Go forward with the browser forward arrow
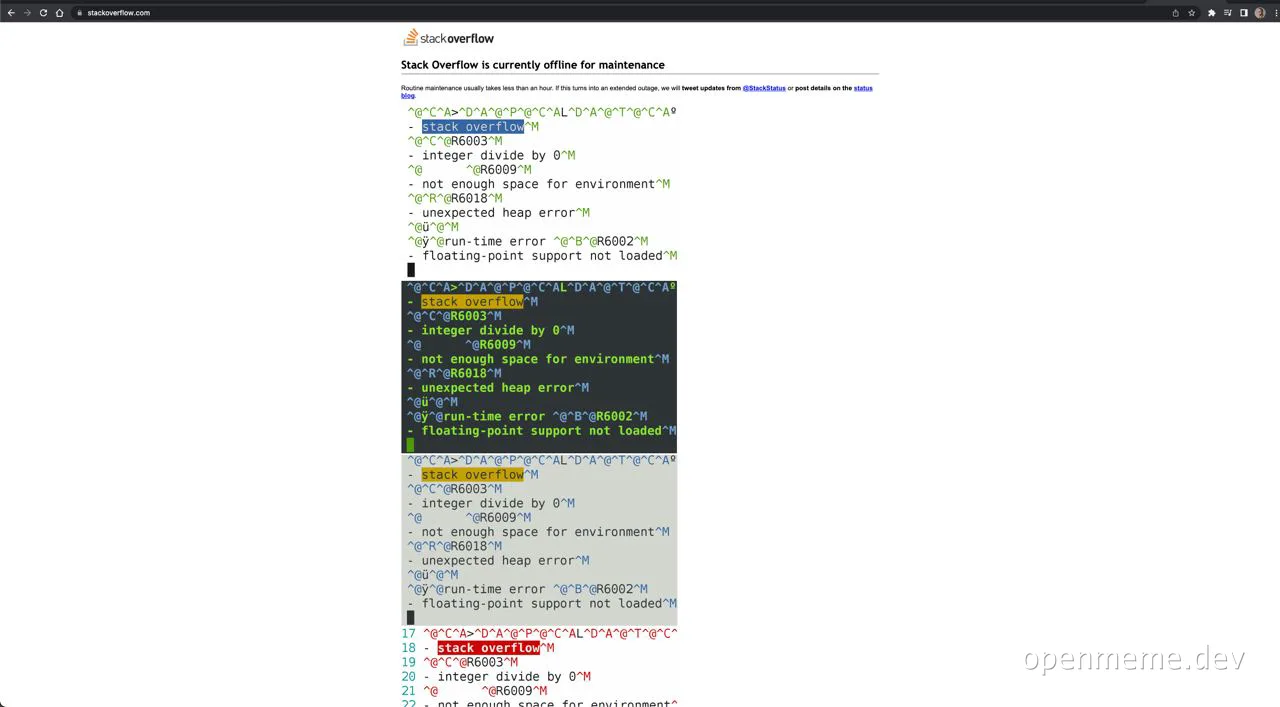Viewport: 1280px width, 707px height. 27,13
